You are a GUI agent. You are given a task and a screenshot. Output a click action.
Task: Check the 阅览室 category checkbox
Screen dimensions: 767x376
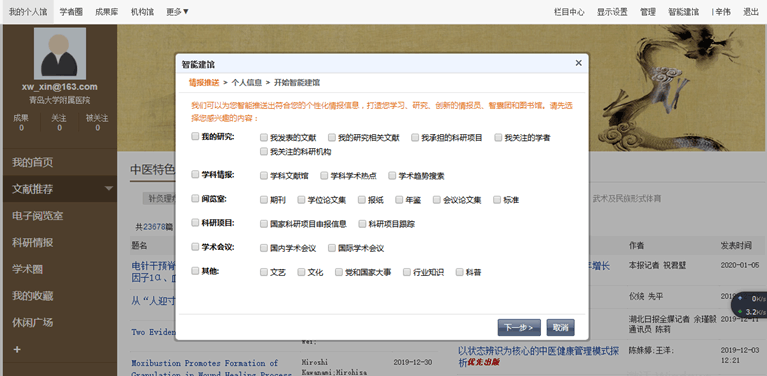[x=195, y=199]
